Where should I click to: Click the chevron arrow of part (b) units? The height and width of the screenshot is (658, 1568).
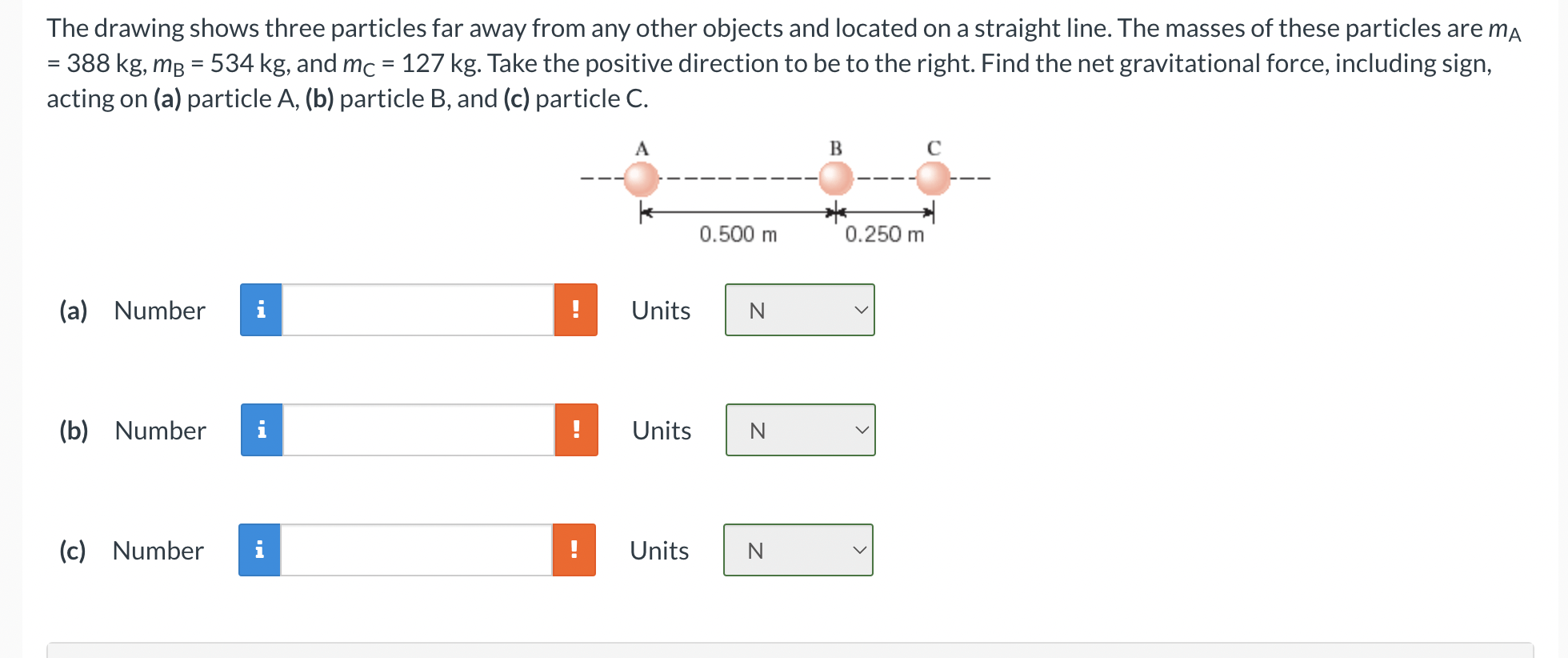click(x=862, y=430)
